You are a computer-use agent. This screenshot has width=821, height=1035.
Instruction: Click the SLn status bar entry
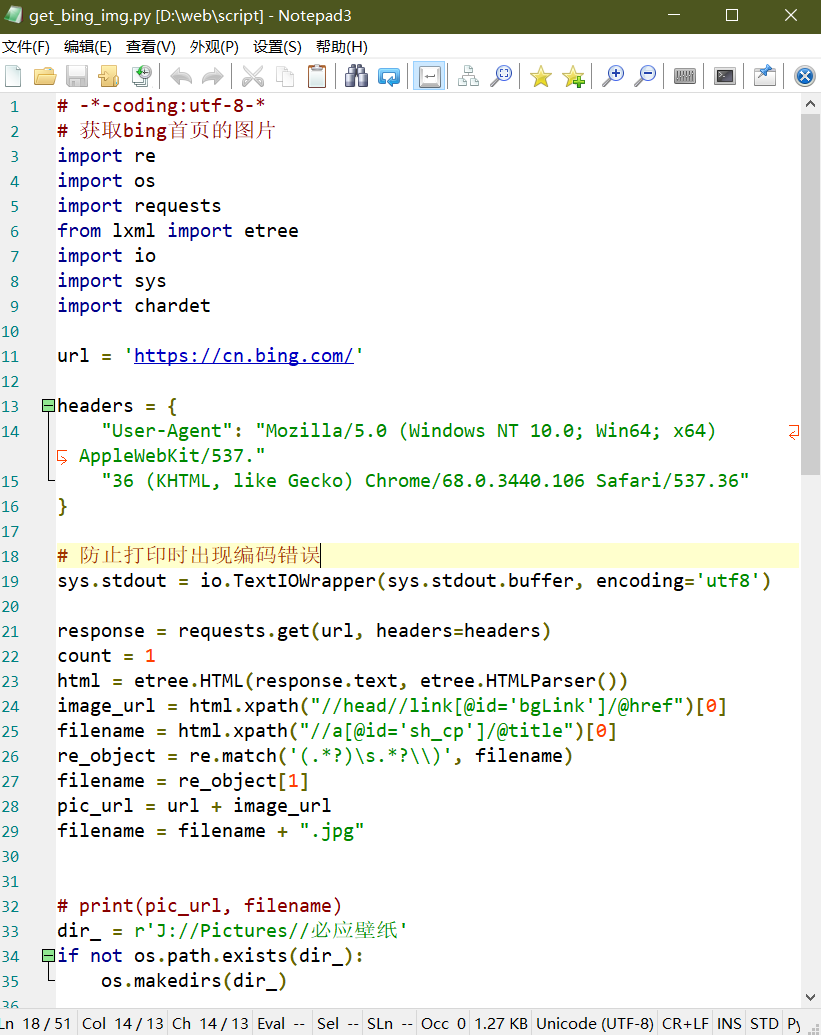point(389,1023)
